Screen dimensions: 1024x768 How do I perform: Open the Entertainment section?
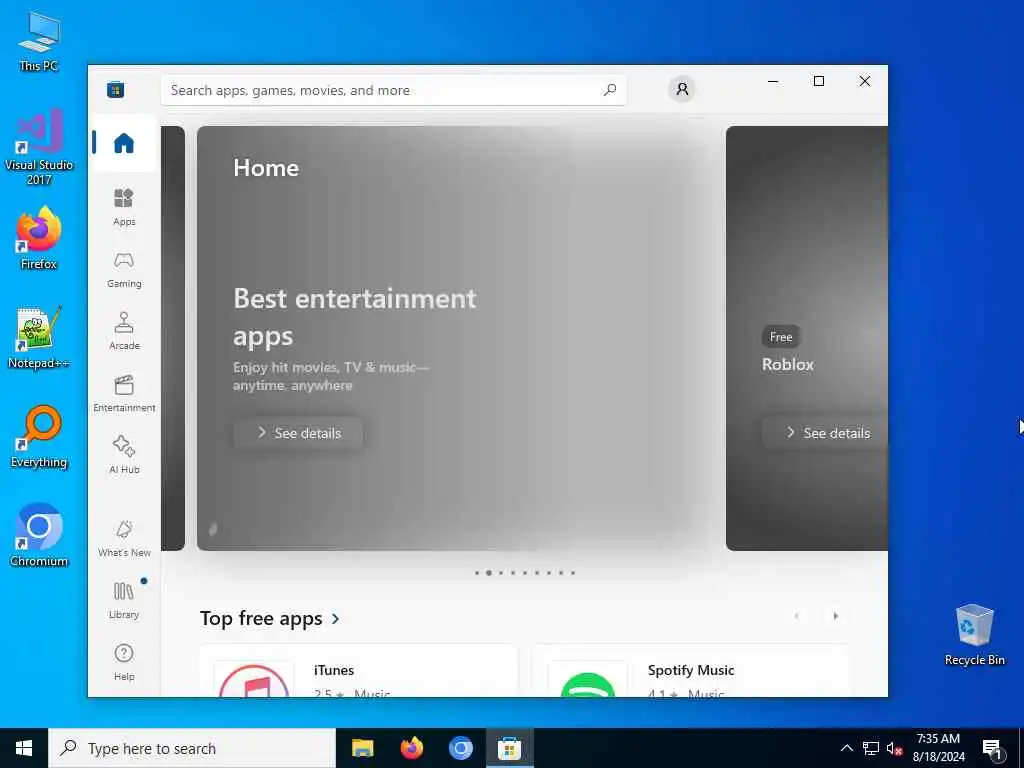click(124, 393)
